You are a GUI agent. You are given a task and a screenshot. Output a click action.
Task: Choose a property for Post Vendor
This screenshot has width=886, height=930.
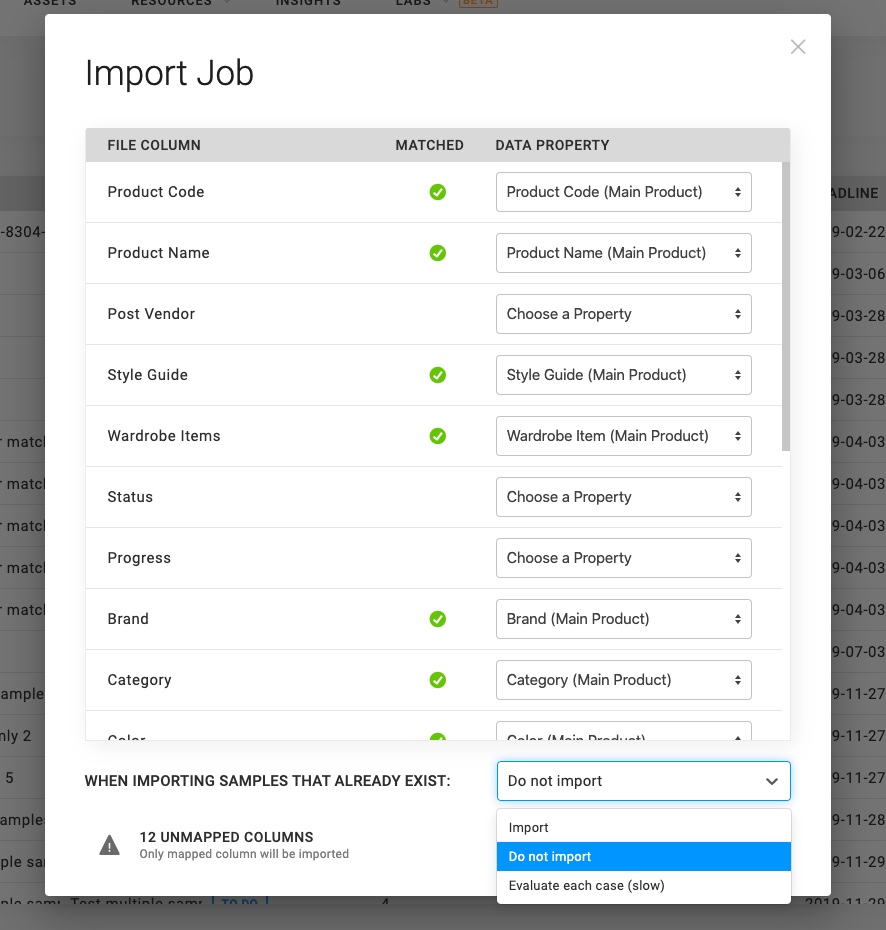(623, 314)
